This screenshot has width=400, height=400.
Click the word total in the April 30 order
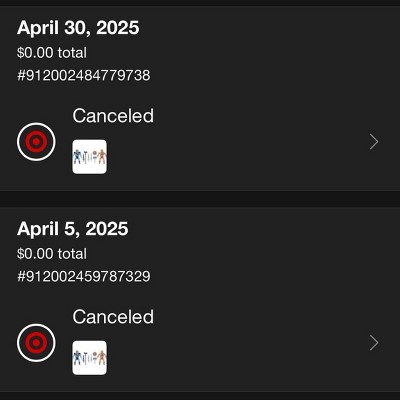[72, 53]
